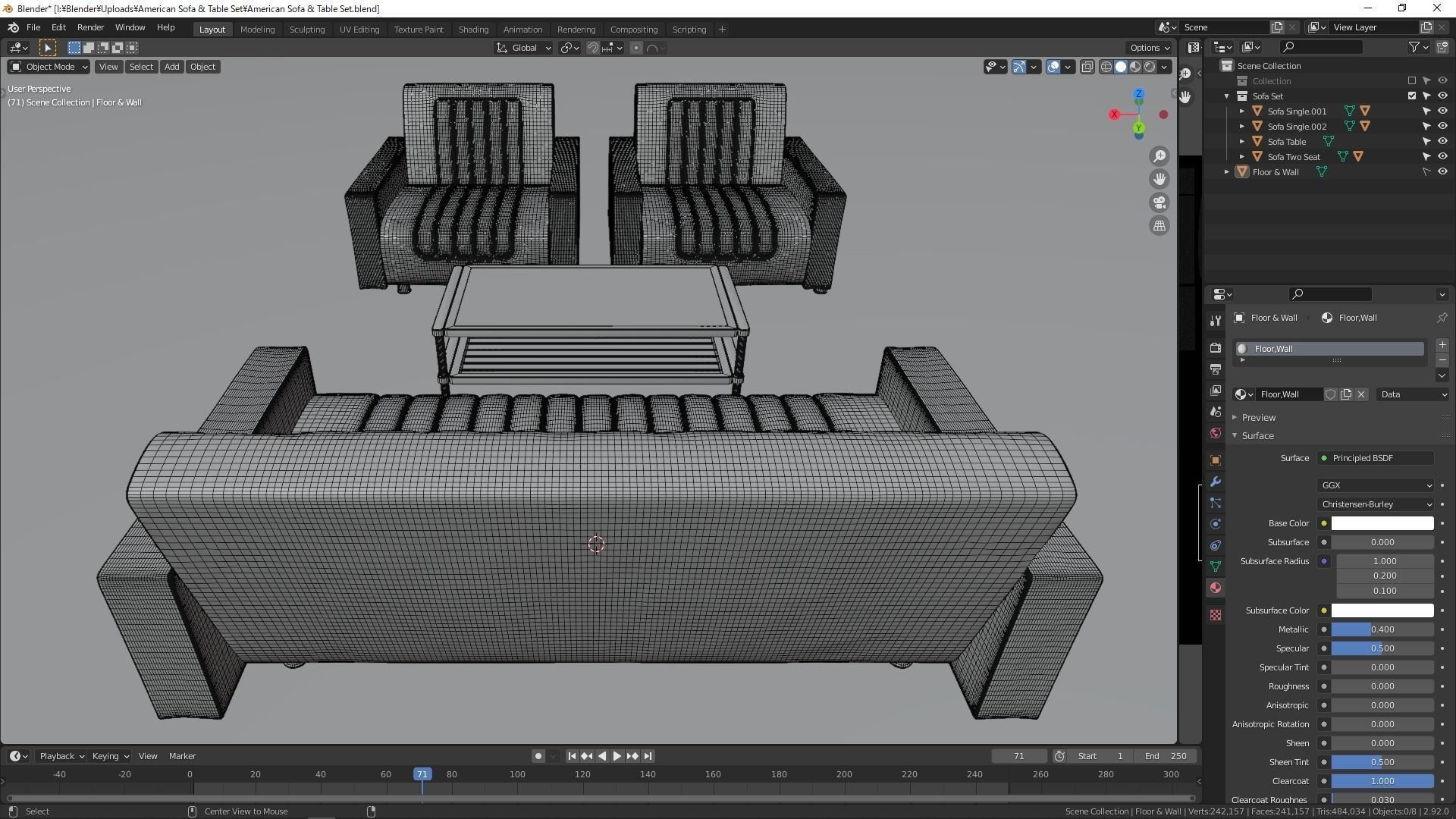Click the current frame field showing 71
Image resolution: width=1456 pixels, height=819 pixels.
[x=1019, y=756]
